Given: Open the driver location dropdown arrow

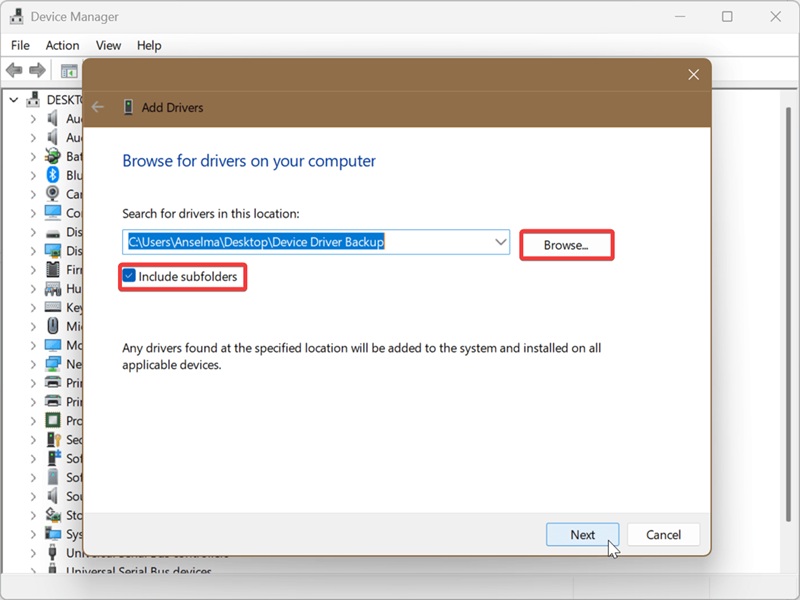Looking at the screenshot, I should (501, 242).
